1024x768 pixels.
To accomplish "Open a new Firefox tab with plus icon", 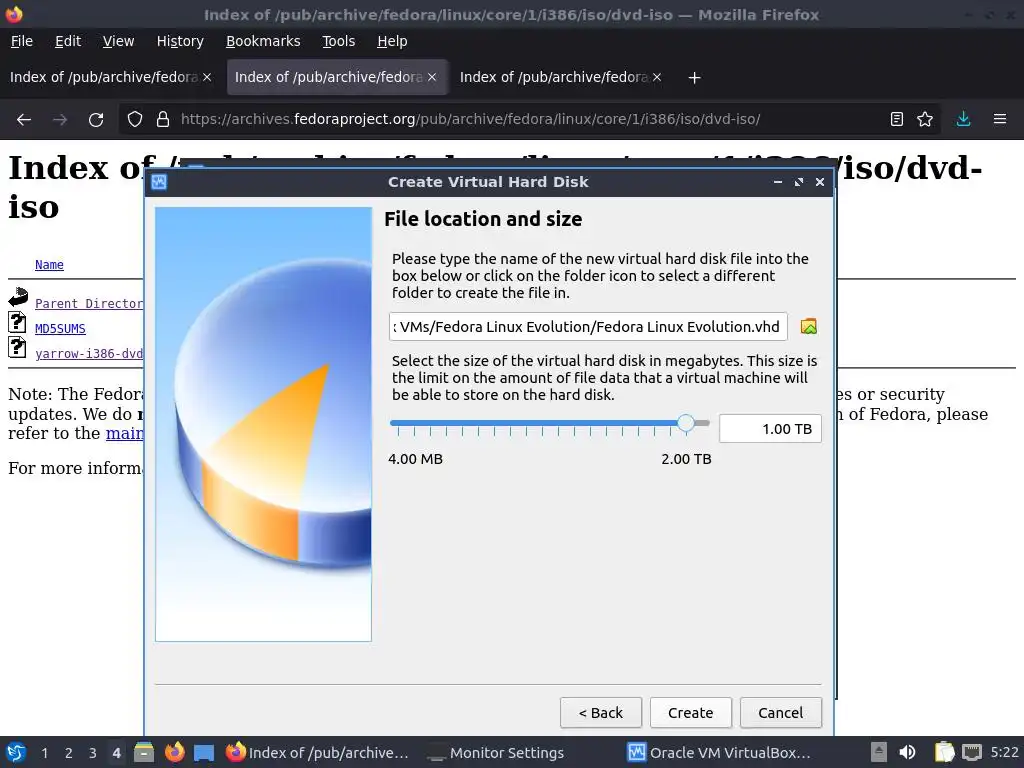I will pyautogui.click(x=694, y=78).
